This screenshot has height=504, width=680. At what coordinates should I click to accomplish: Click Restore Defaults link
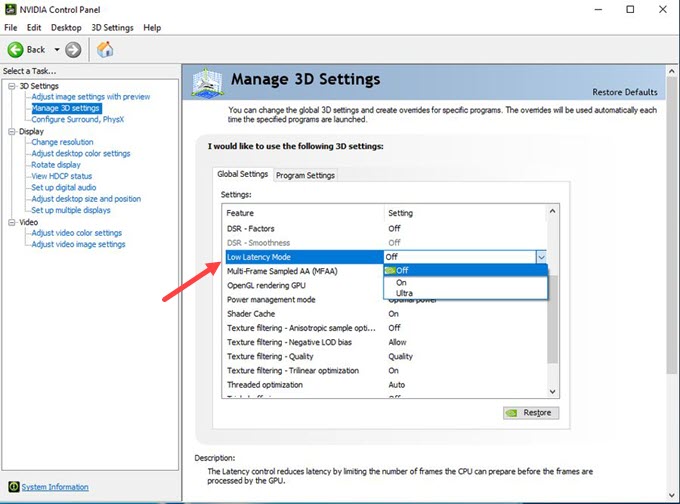(x=624, y=92)
